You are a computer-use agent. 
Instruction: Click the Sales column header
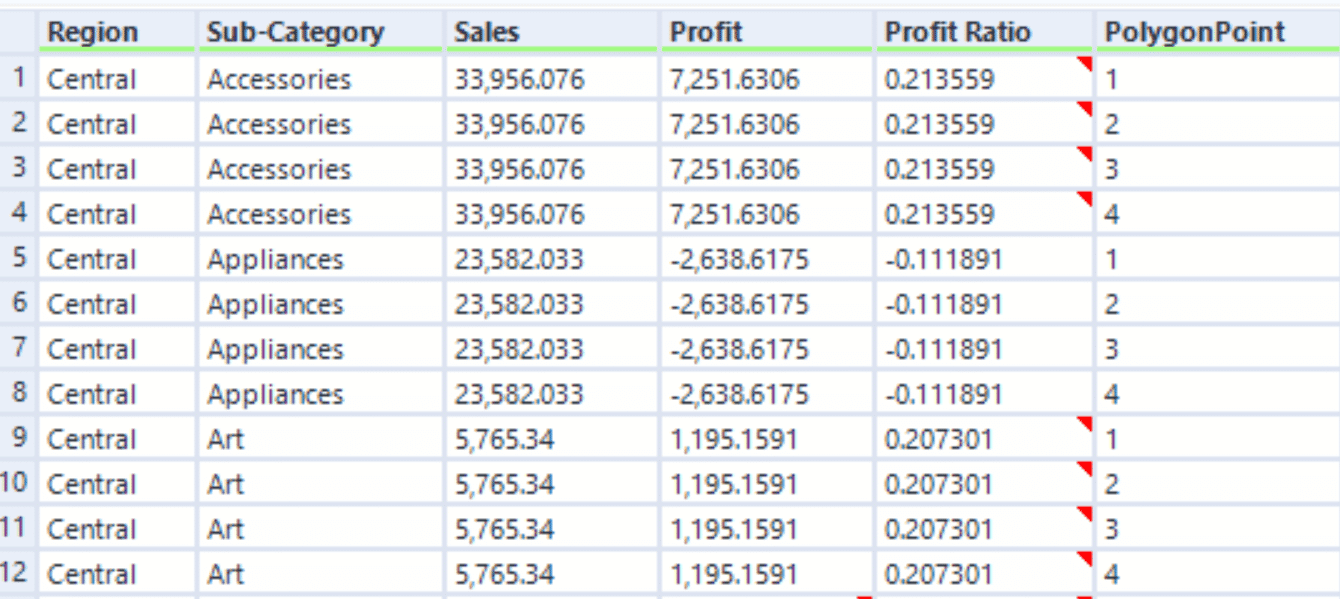pos(552,32)
